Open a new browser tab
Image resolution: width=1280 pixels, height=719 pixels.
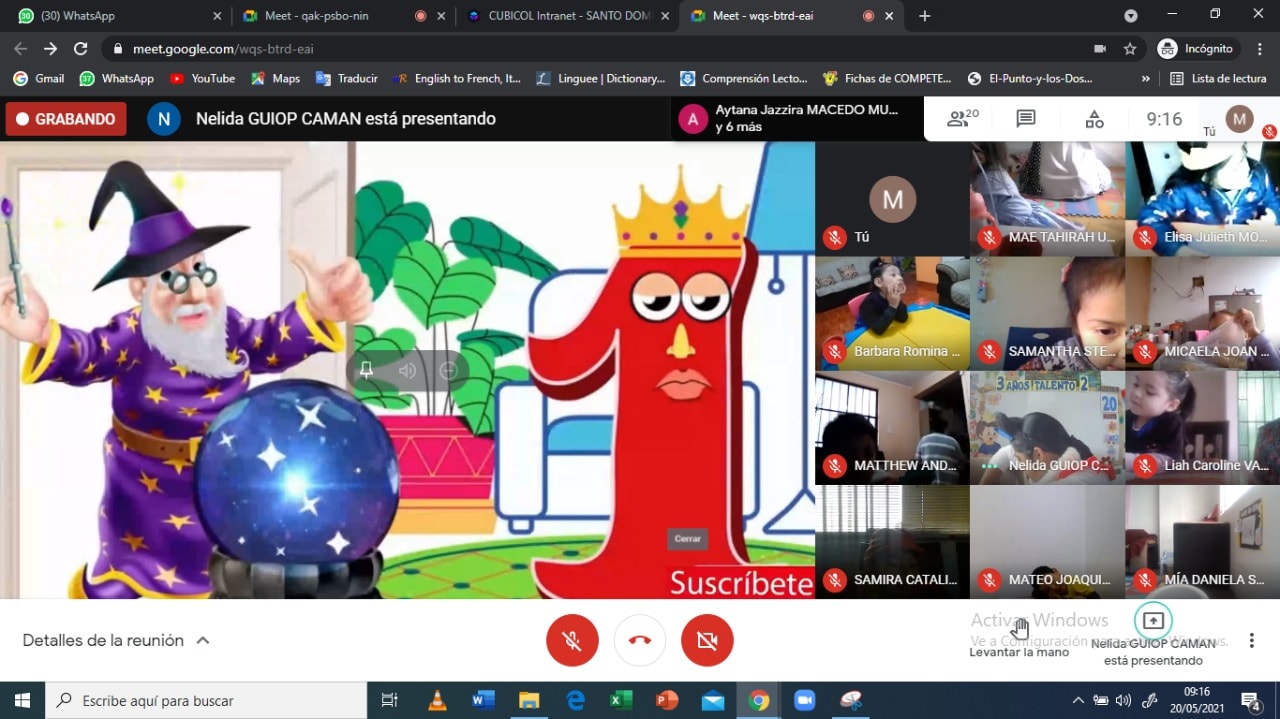click(x=924, y=16)
